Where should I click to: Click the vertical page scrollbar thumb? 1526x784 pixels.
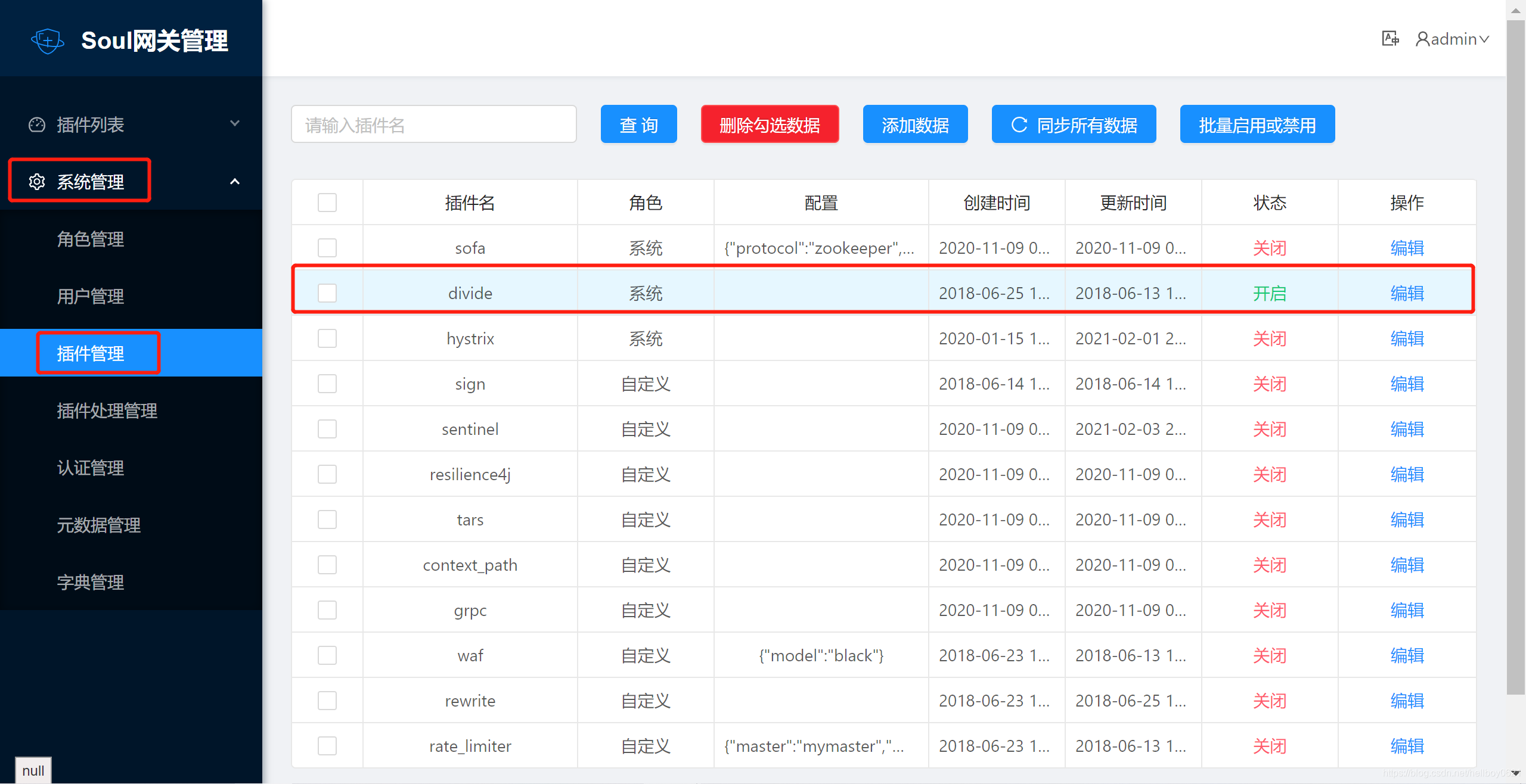[1516, 357]
